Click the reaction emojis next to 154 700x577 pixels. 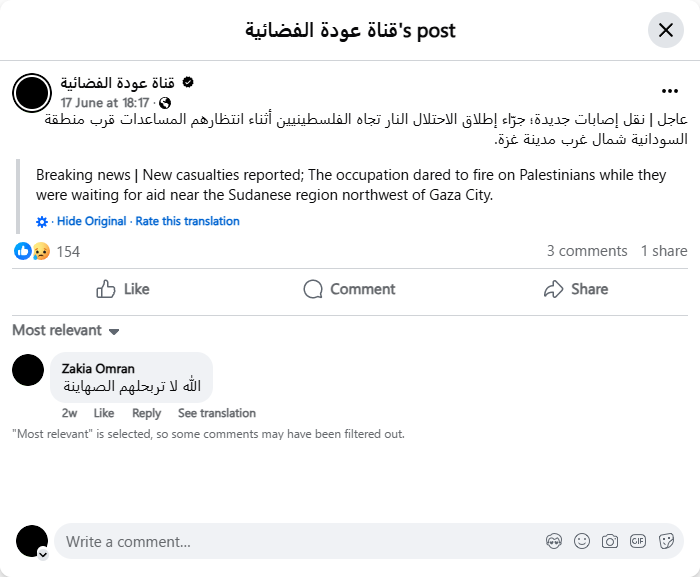(x=32, y=251)
